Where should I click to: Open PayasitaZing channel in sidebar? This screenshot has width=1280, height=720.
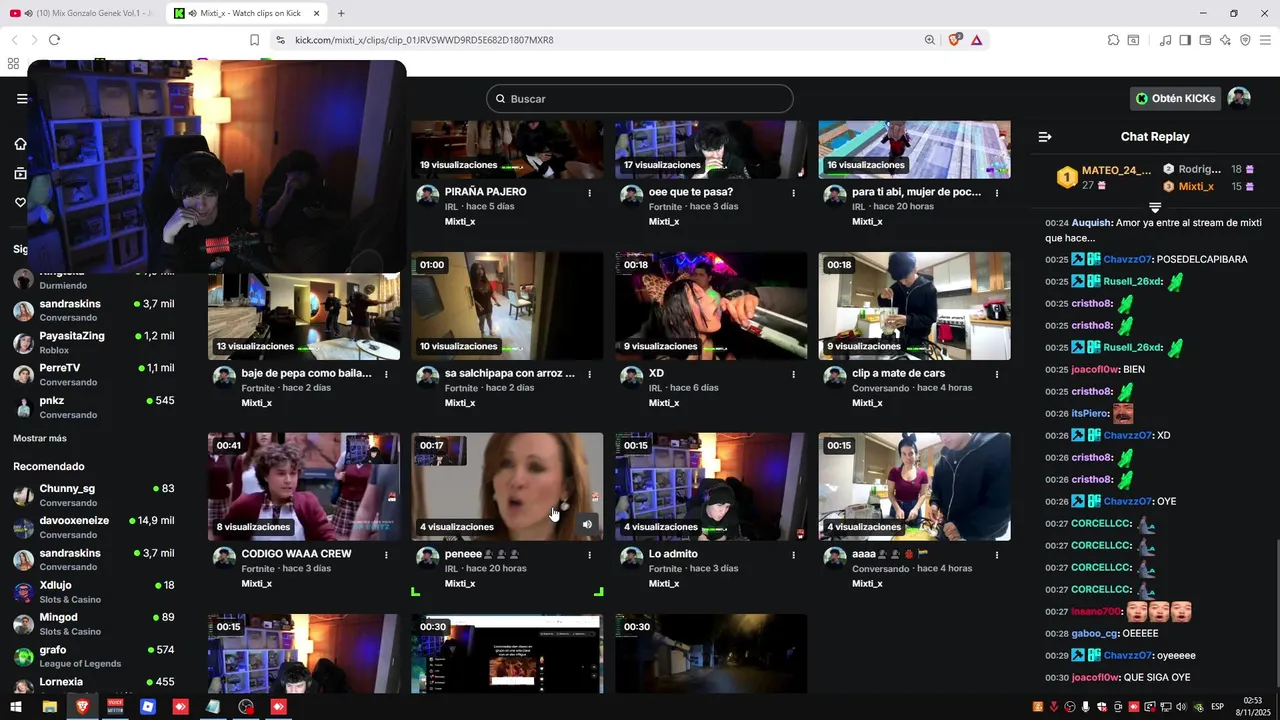pyautogui.click(x=93, y=342)
